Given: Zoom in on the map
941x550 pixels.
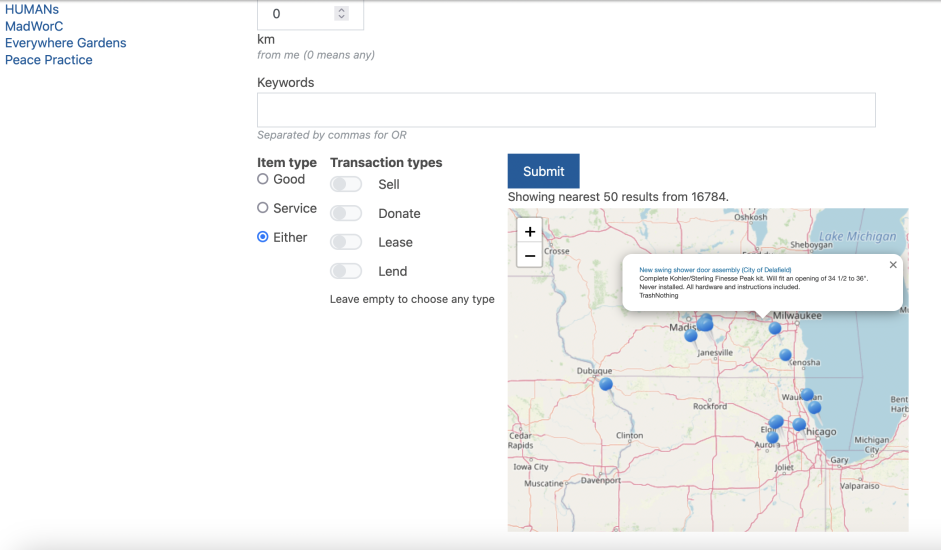Looking at the screenshot, I should pyautogui.click(x=530, y=231).
